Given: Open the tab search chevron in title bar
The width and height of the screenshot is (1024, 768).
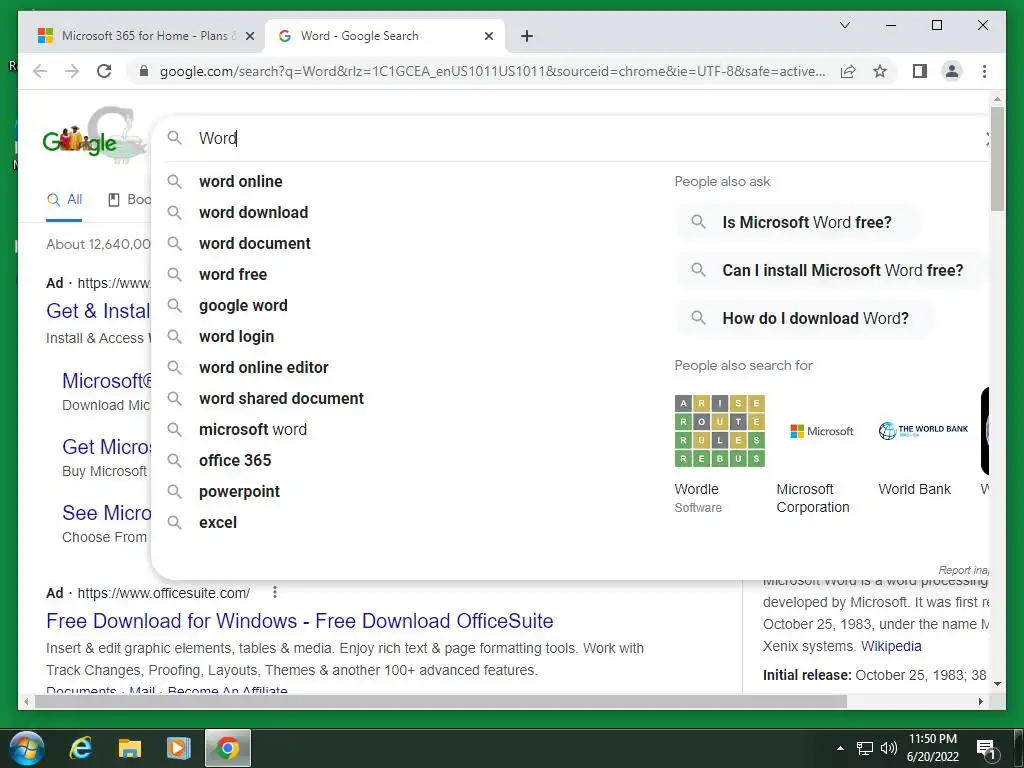Looking at the screenshot, I should [844, 25].
